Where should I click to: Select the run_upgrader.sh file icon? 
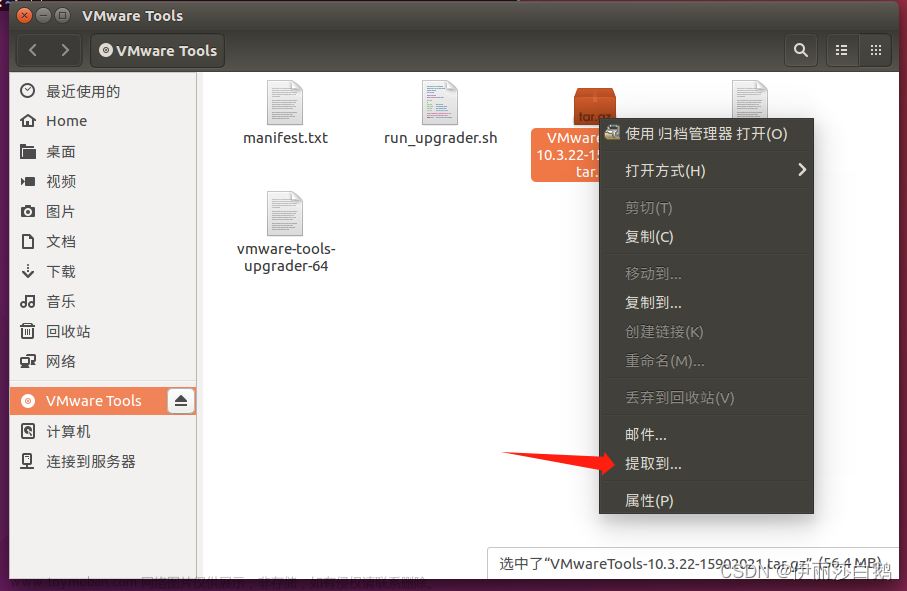pos(440,103)
